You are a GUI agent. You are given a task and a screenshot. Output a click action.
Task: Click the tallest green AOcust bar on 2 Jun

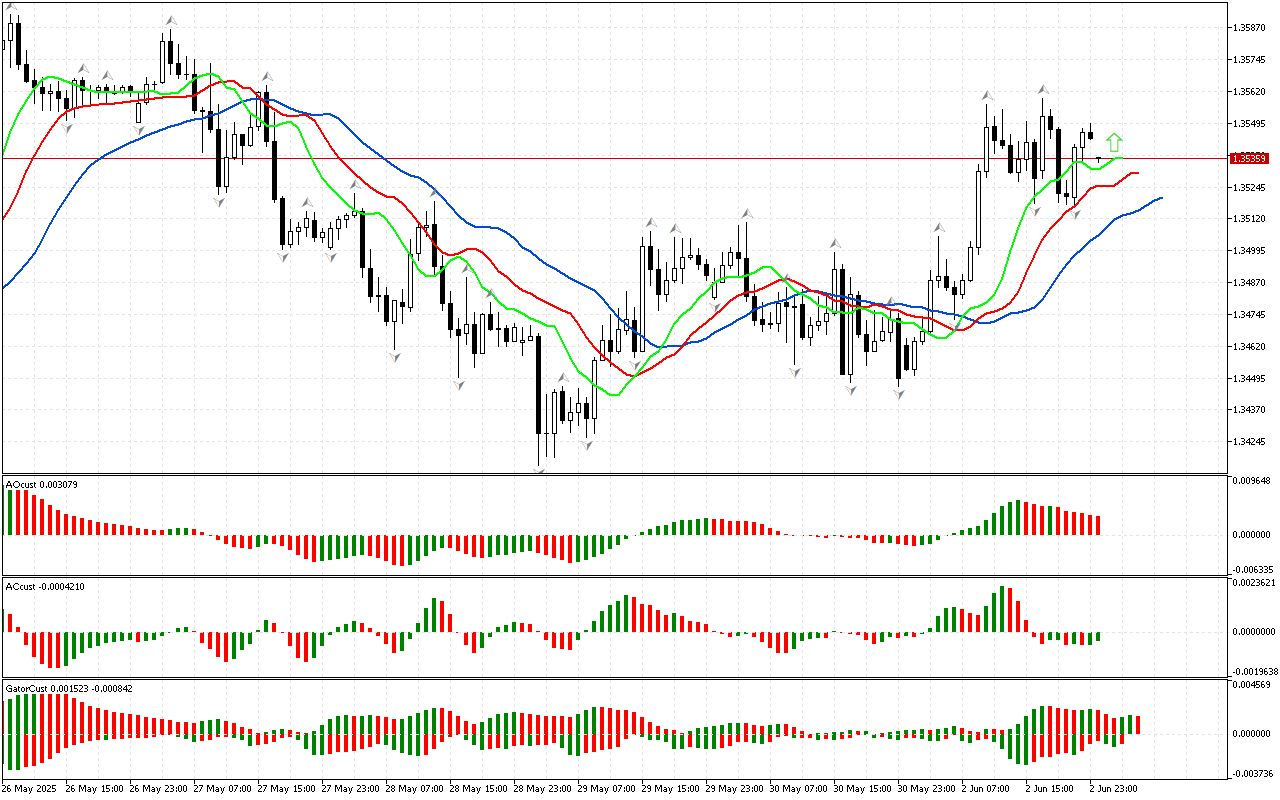pos(1019,517)
